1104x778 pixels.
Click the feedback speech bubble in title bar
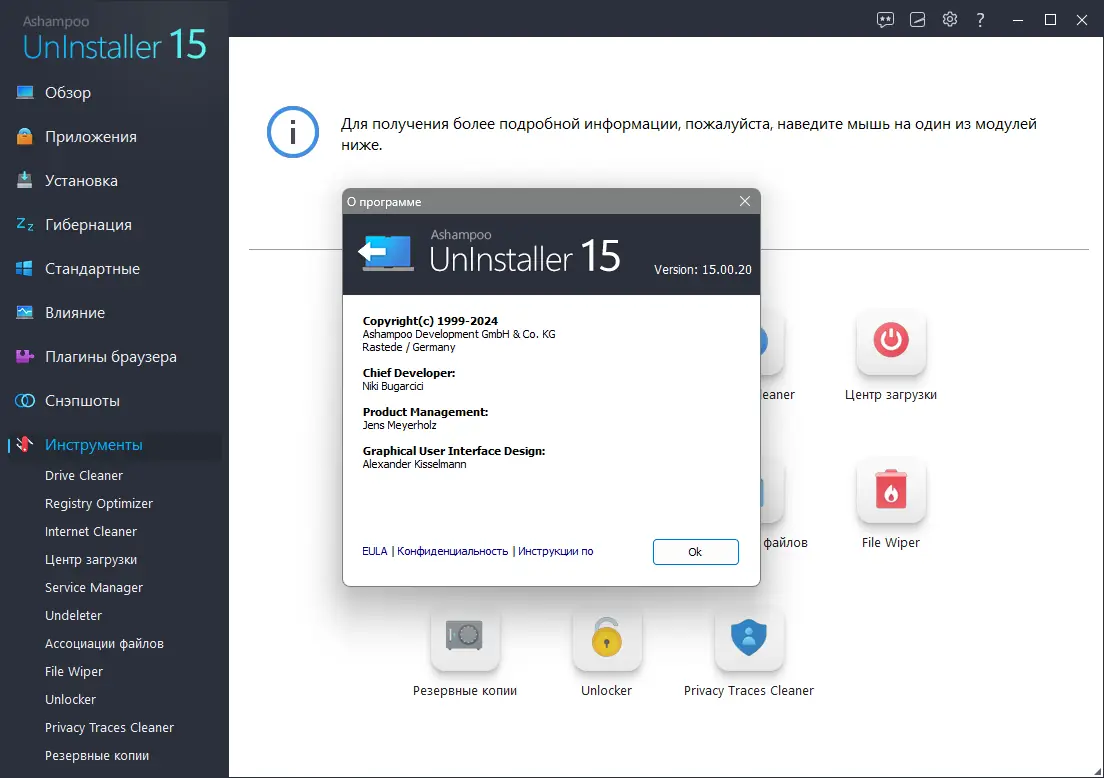point(884,19)
